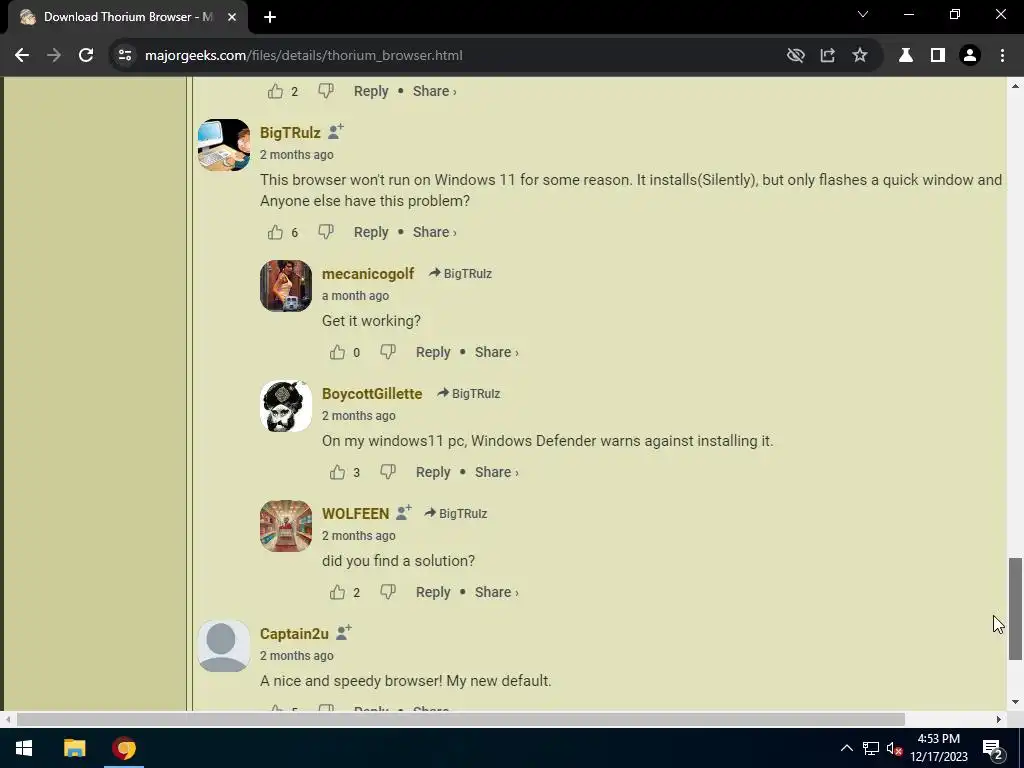Follow user BigTRulz via add-person icon
Image resolution: width=1024 pixels, height=768 pixels.
tap(336, 131)
